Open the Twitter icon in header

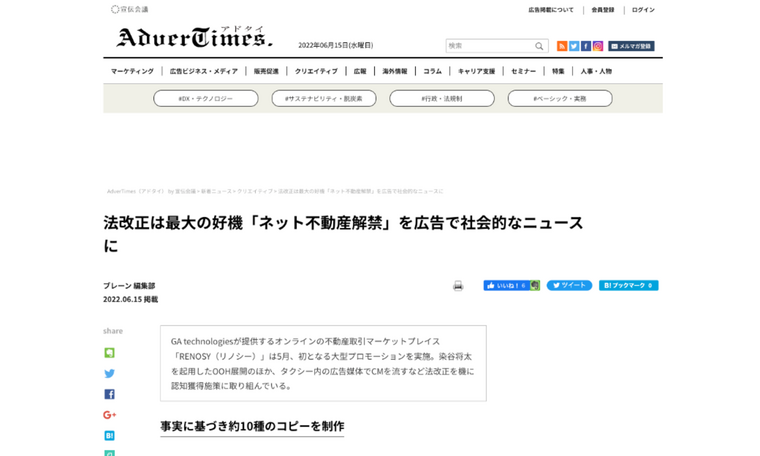click(x=574, y=46)
